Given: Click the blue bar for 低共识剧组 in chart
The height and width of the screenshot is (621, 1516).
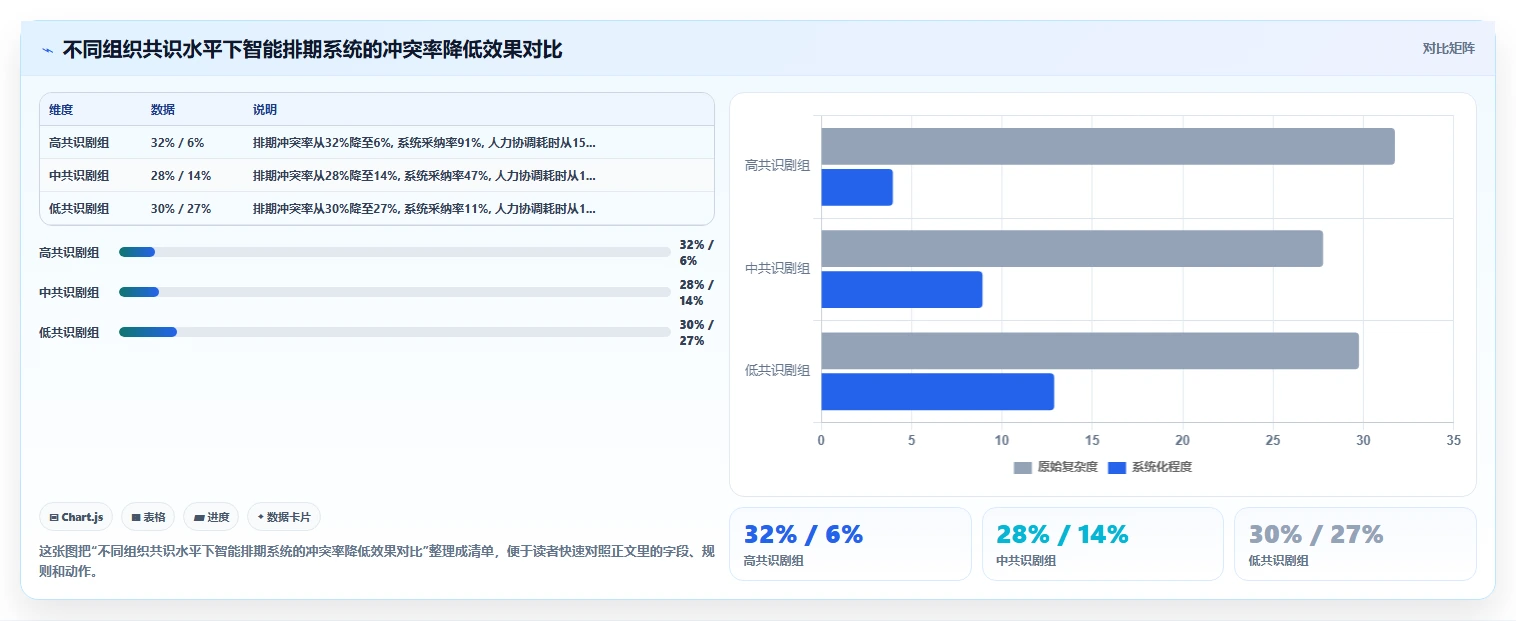Looking at the screenshot, I should (x=938, y=392).
